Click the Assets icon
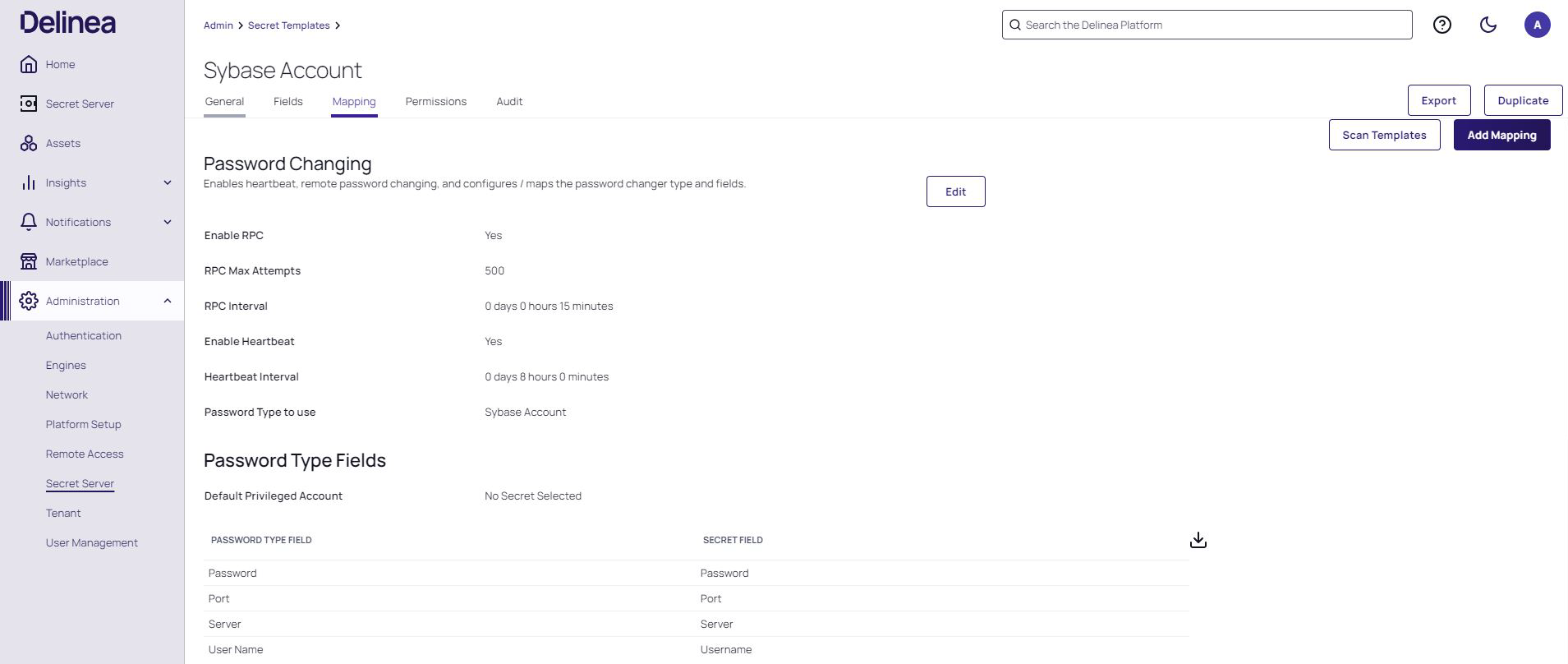This screenshot has width=1568, height=664. click(x=29, y=143)
